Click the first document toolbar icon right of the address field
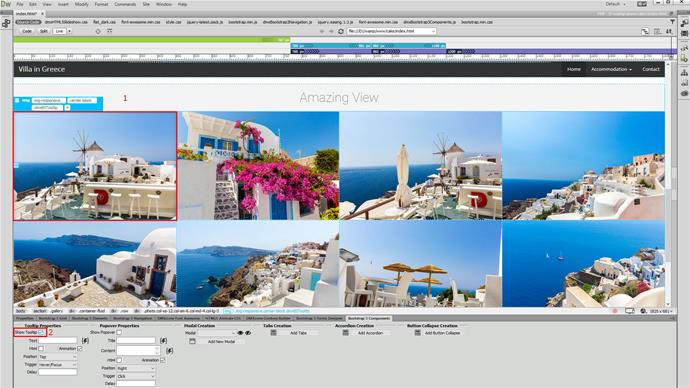 coord(645,31)
